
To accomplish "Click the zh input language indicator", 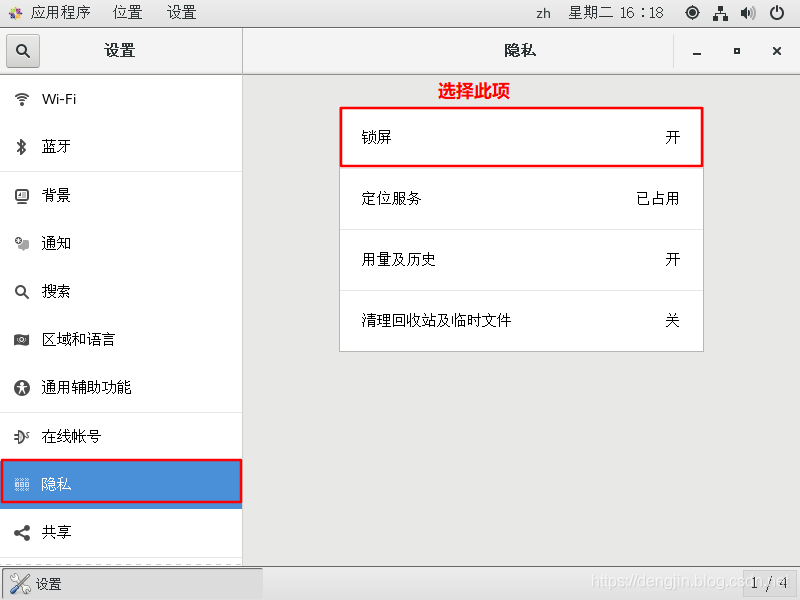I will tap(543, 13).
